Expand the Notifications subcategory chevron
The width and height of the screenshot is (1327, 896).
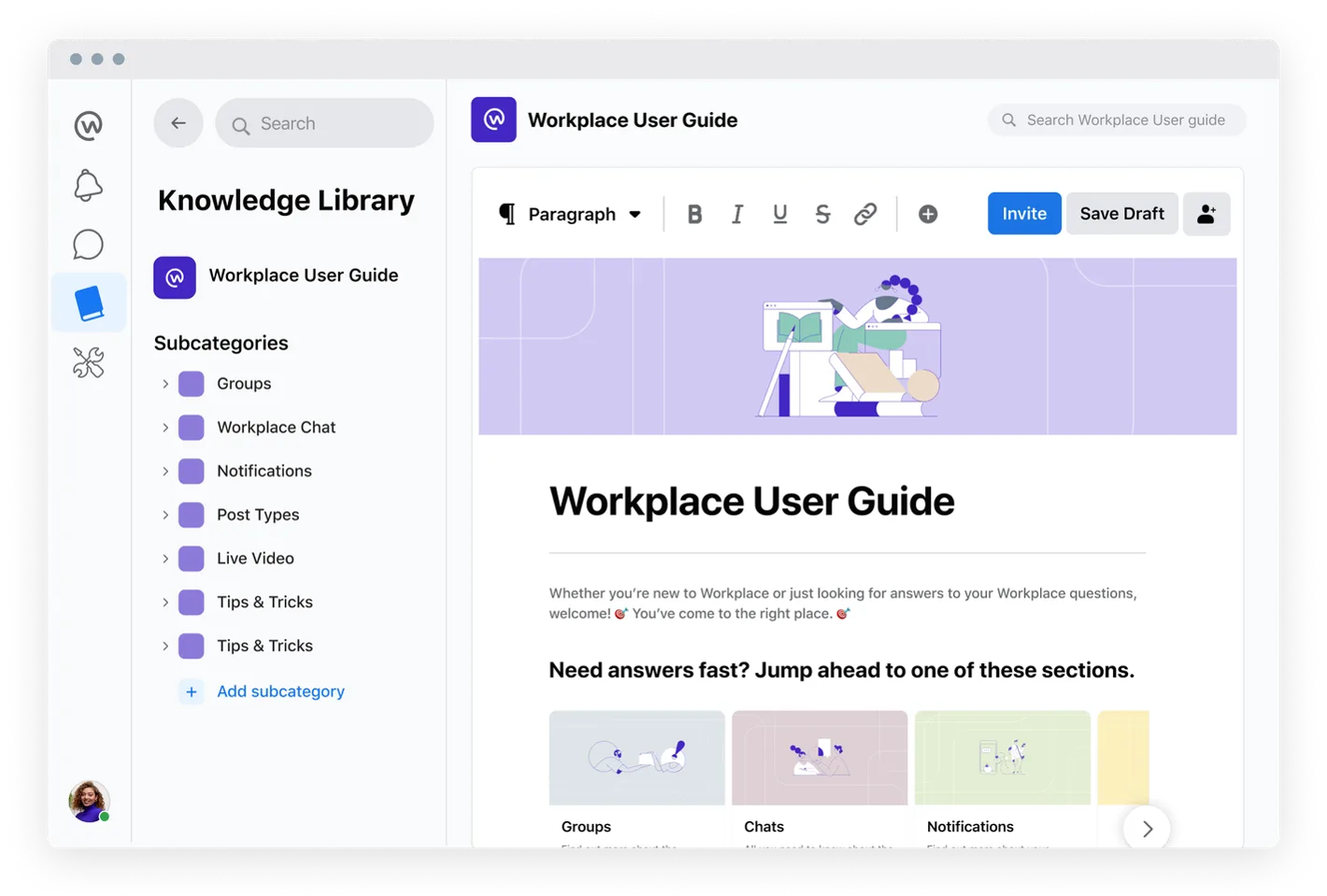[x=165, y=471]
